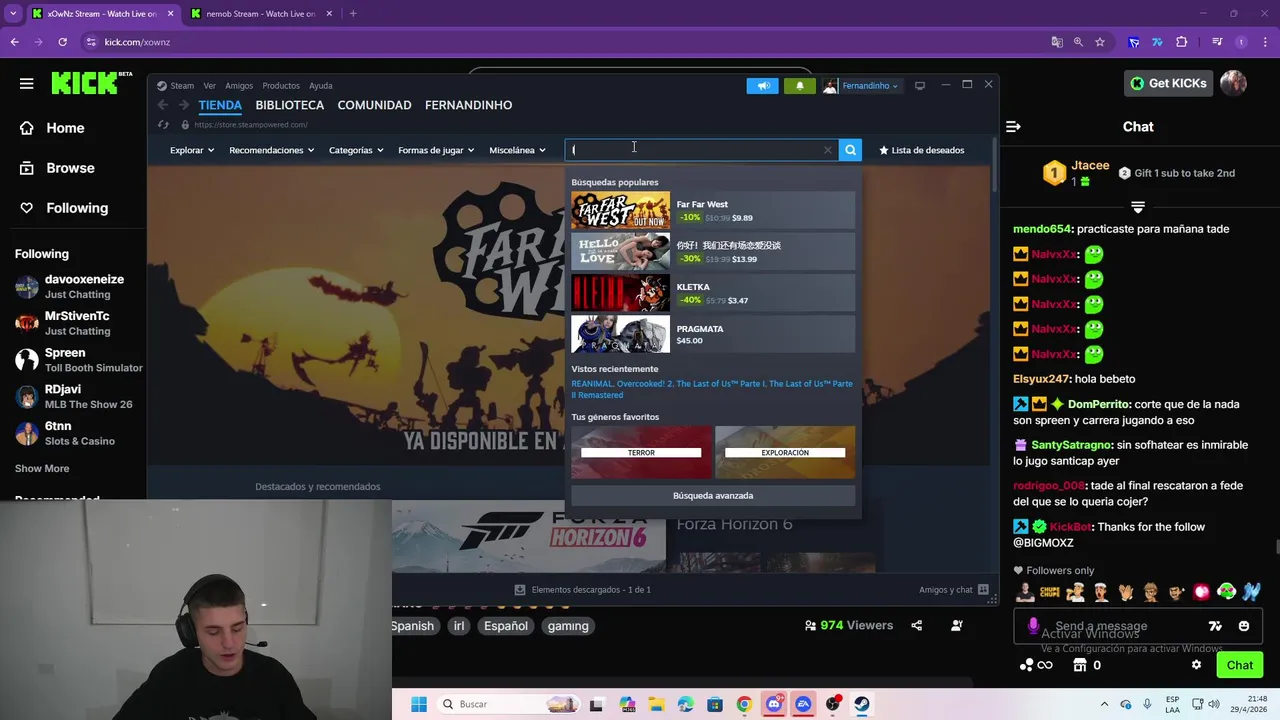
Task: Select the EXPLORACIÓN genre tile
Action: [x=785, y=452]
